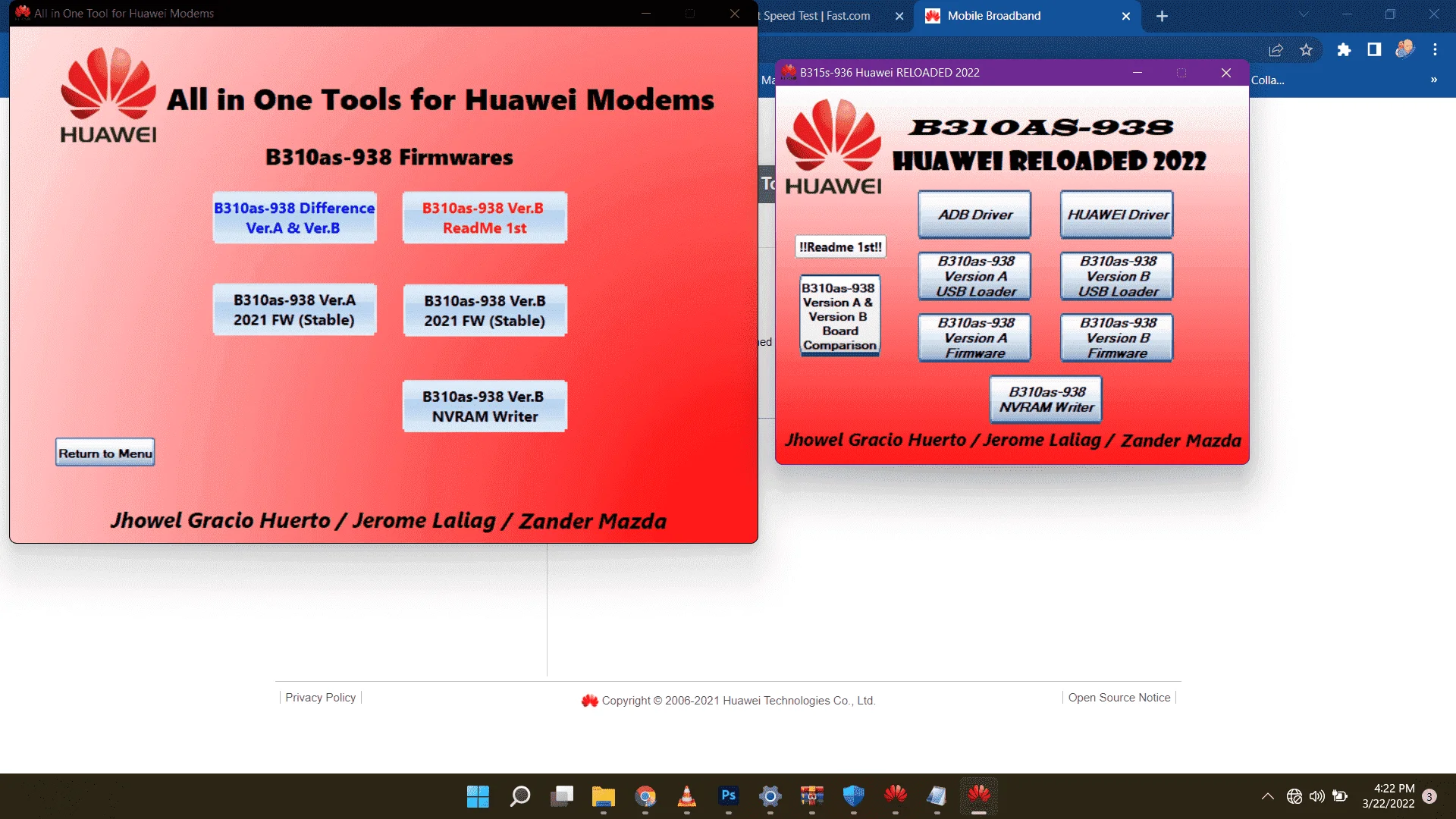Open Chrome extensions puzzle icon
The height and width of the screenshot is (819, 1456).
(x=1344, y=50)
